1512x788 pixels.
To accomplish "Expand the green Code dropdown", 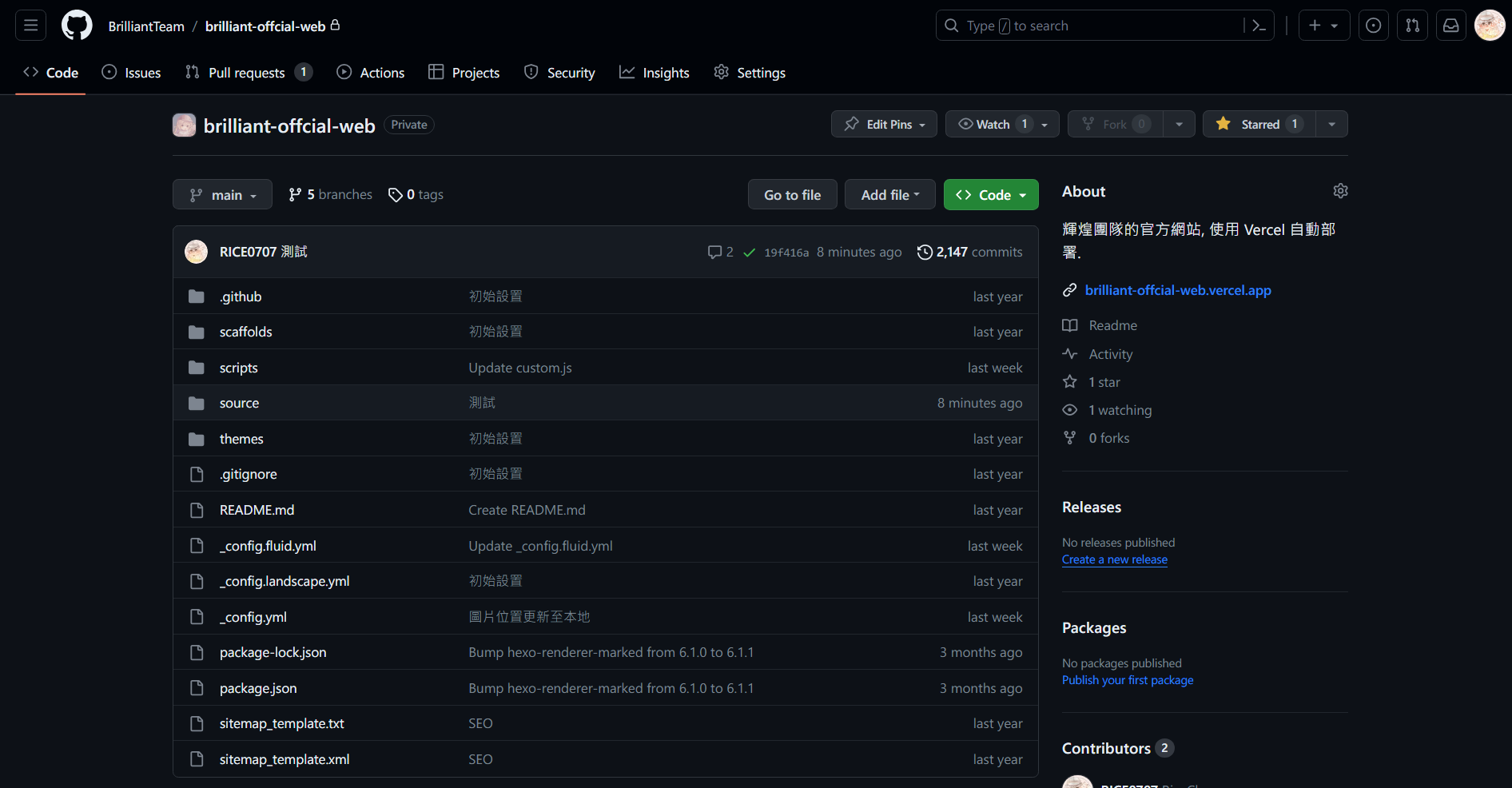I will (991, 195).
